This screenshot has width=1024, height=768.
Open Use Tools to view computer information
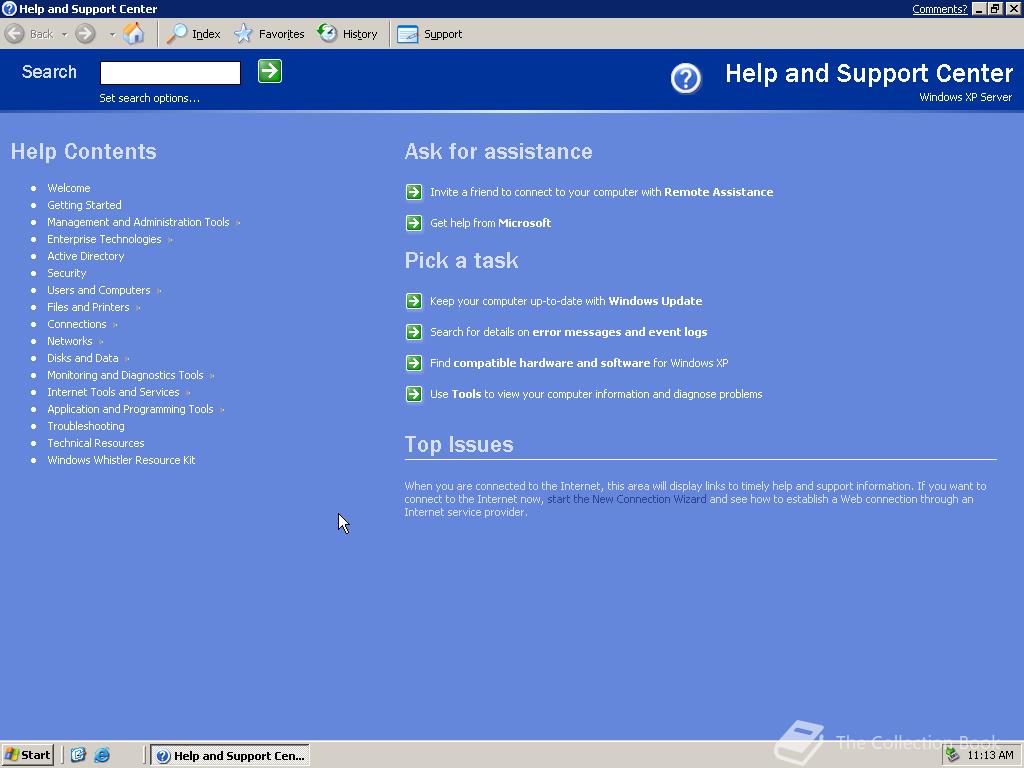[596, 394]
